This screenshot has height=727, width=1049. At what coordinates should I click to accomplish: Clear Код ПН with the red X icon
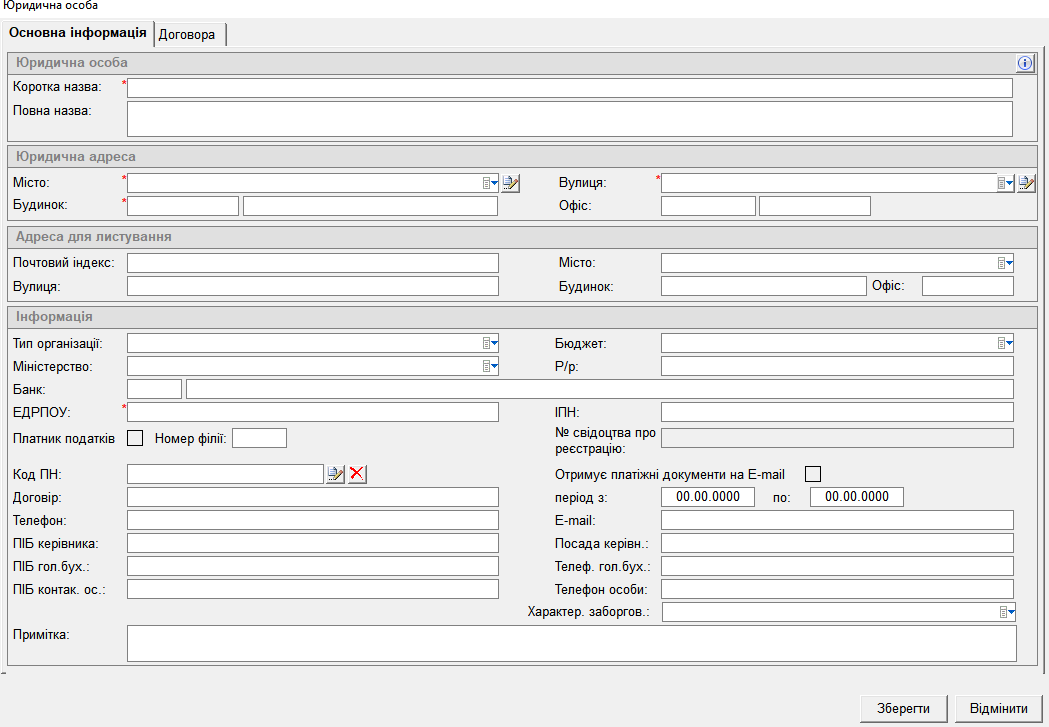click(357, 474)
